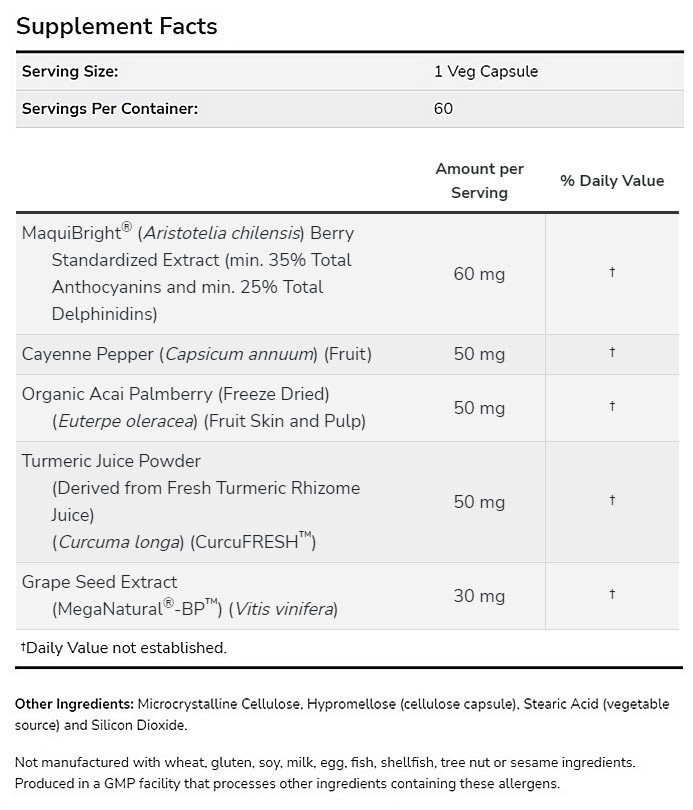Click the GMP facility allergen statement
The image size is (693, 810).
point(287,783)
